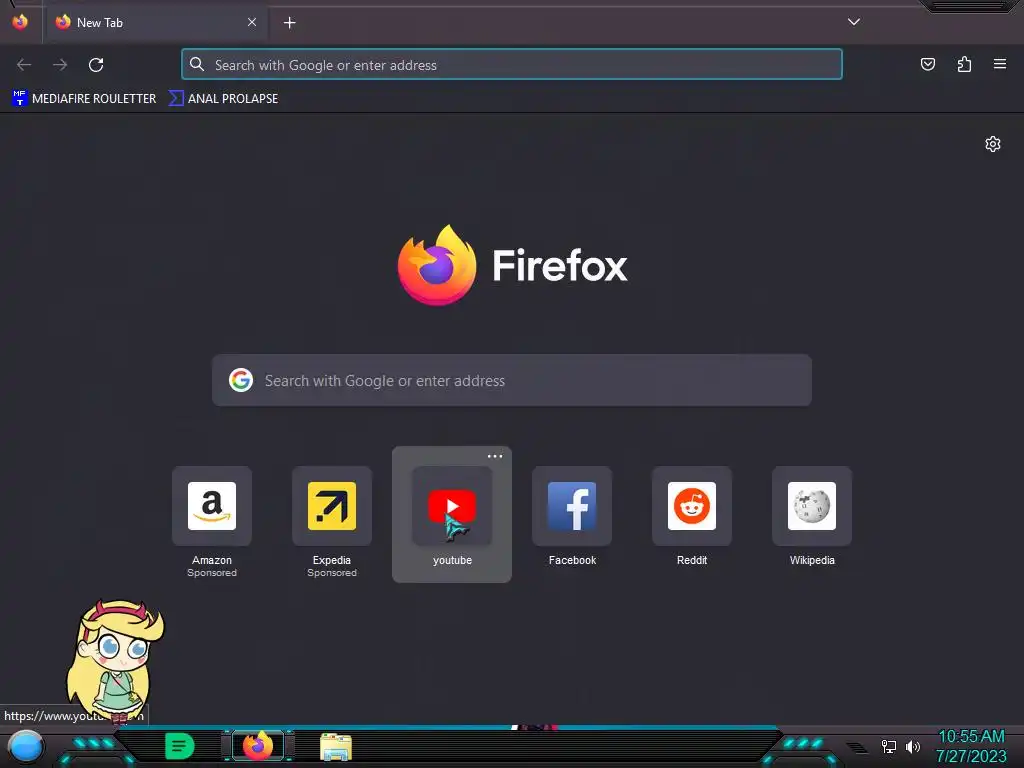This screenshot has width=1024, height=768.
Task: Expand the list all tabs chevron
Action: (854, 22)
